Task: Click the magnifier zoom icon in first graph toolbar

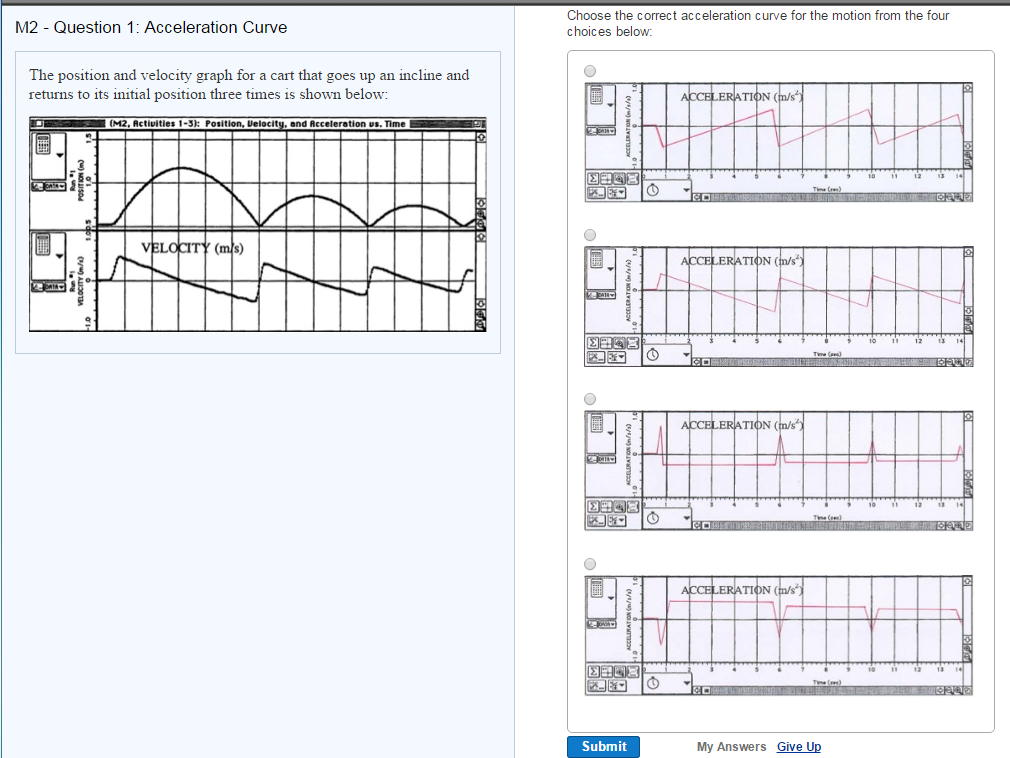Action: coord(620,178)
